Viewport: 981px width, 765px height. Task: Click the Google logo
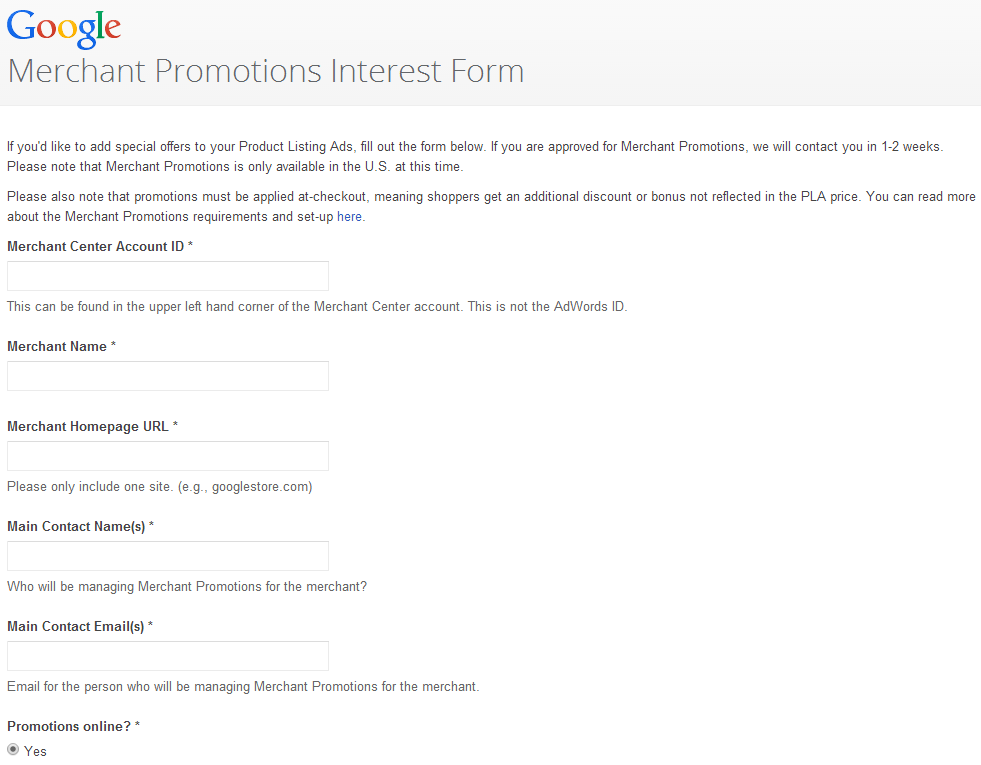click(x=64, y=28)
